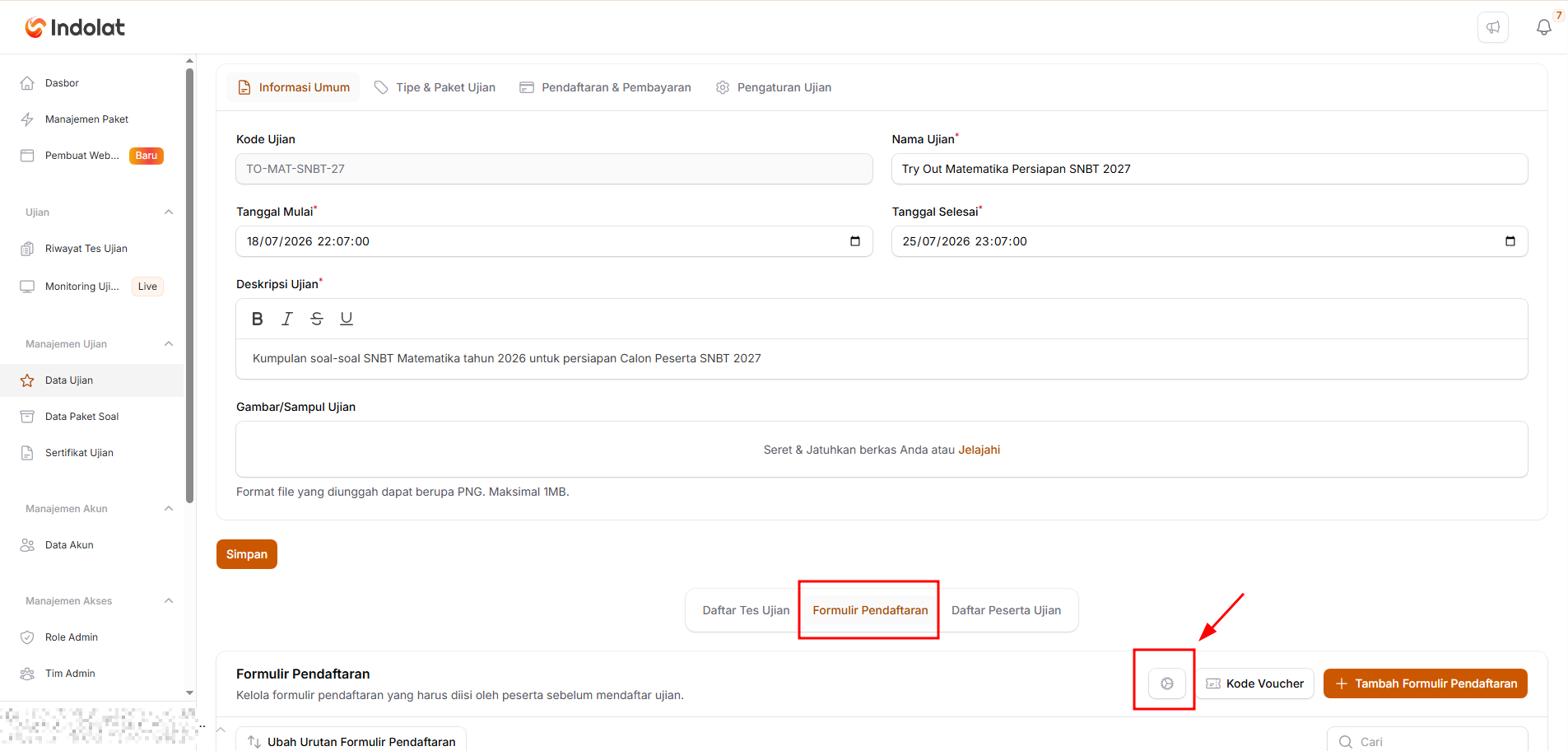
Task: Click the Kode Ujian field
Action: click(x=554, y=169)
